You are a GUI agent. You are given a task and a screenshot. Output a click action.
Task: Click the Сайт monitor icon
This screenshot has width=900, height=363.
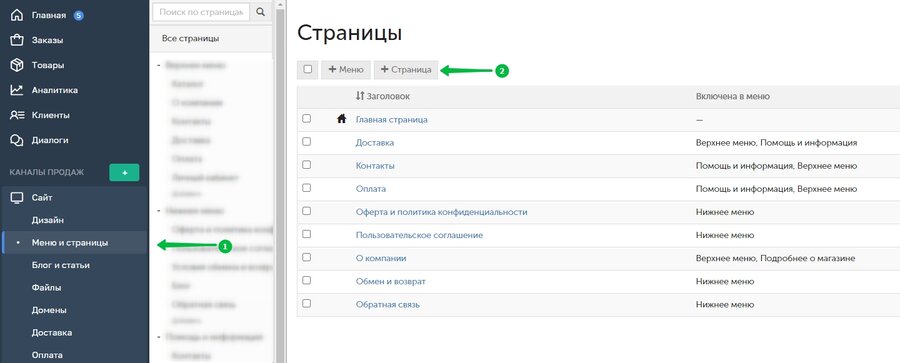[17, 198]
